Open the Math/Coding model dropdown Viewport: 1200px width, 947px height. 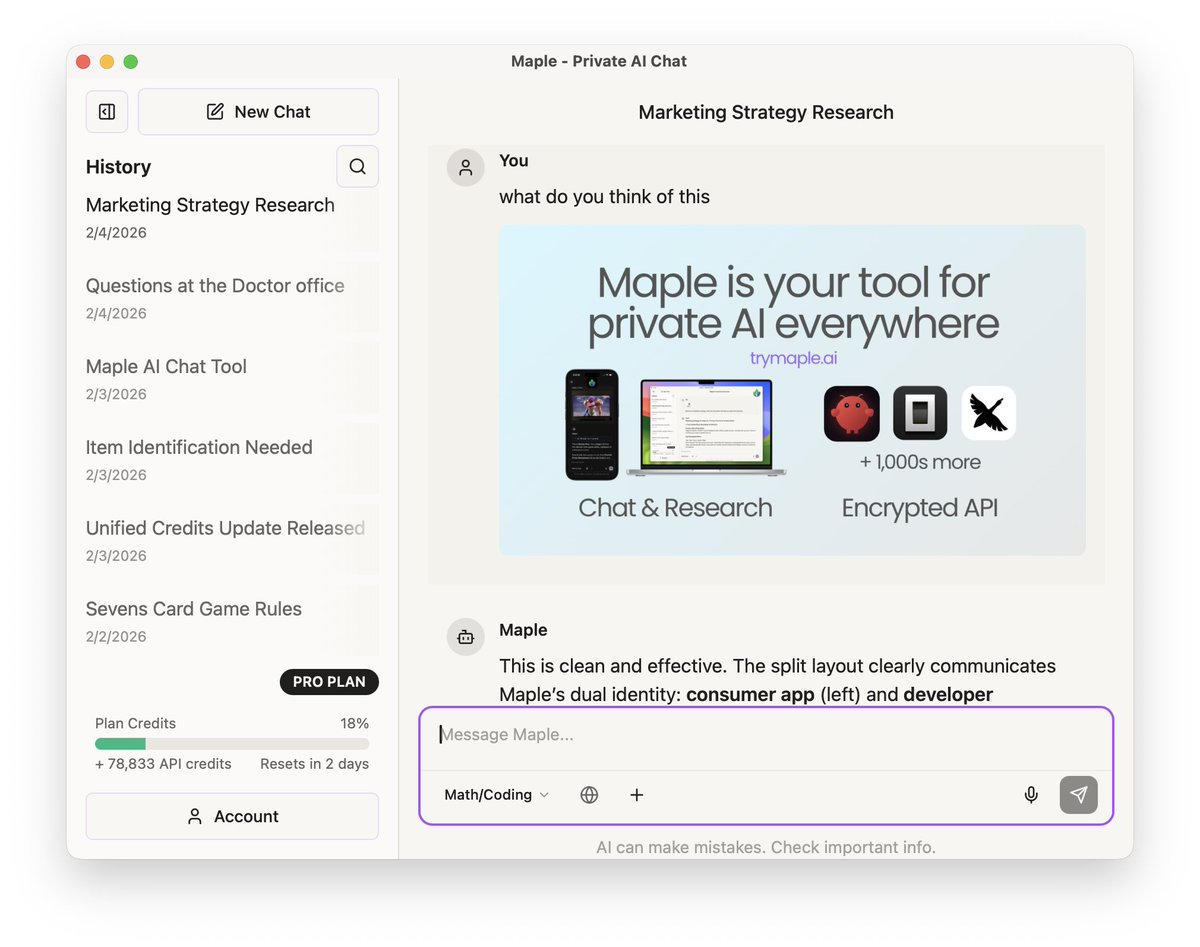click(x=496, y=795)
